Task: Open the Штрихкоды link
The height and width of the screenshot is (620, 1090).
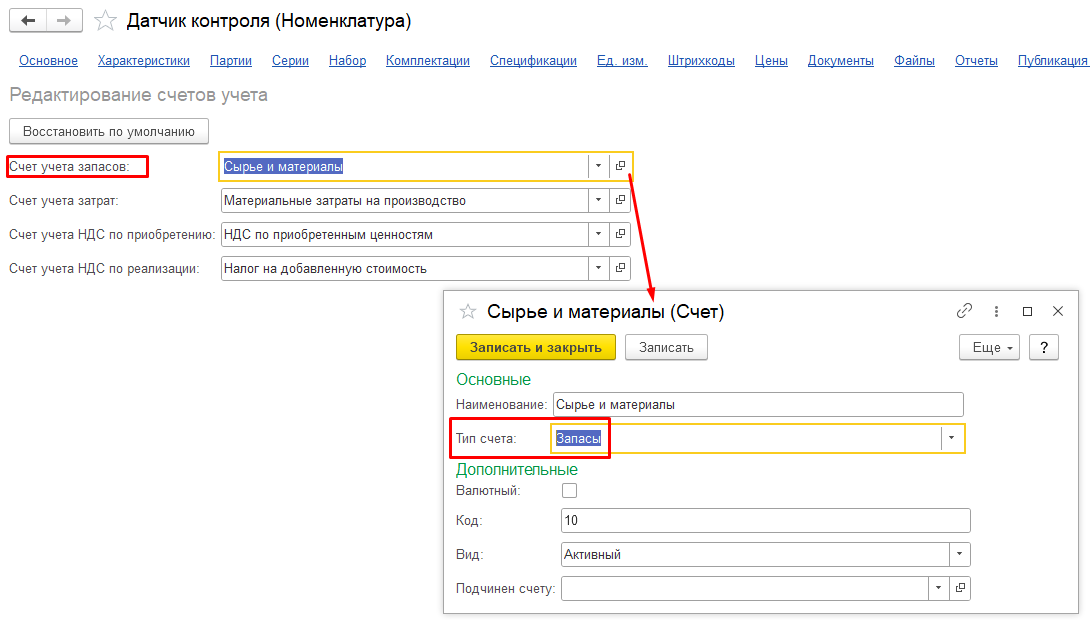Action: tap(701, 60)
